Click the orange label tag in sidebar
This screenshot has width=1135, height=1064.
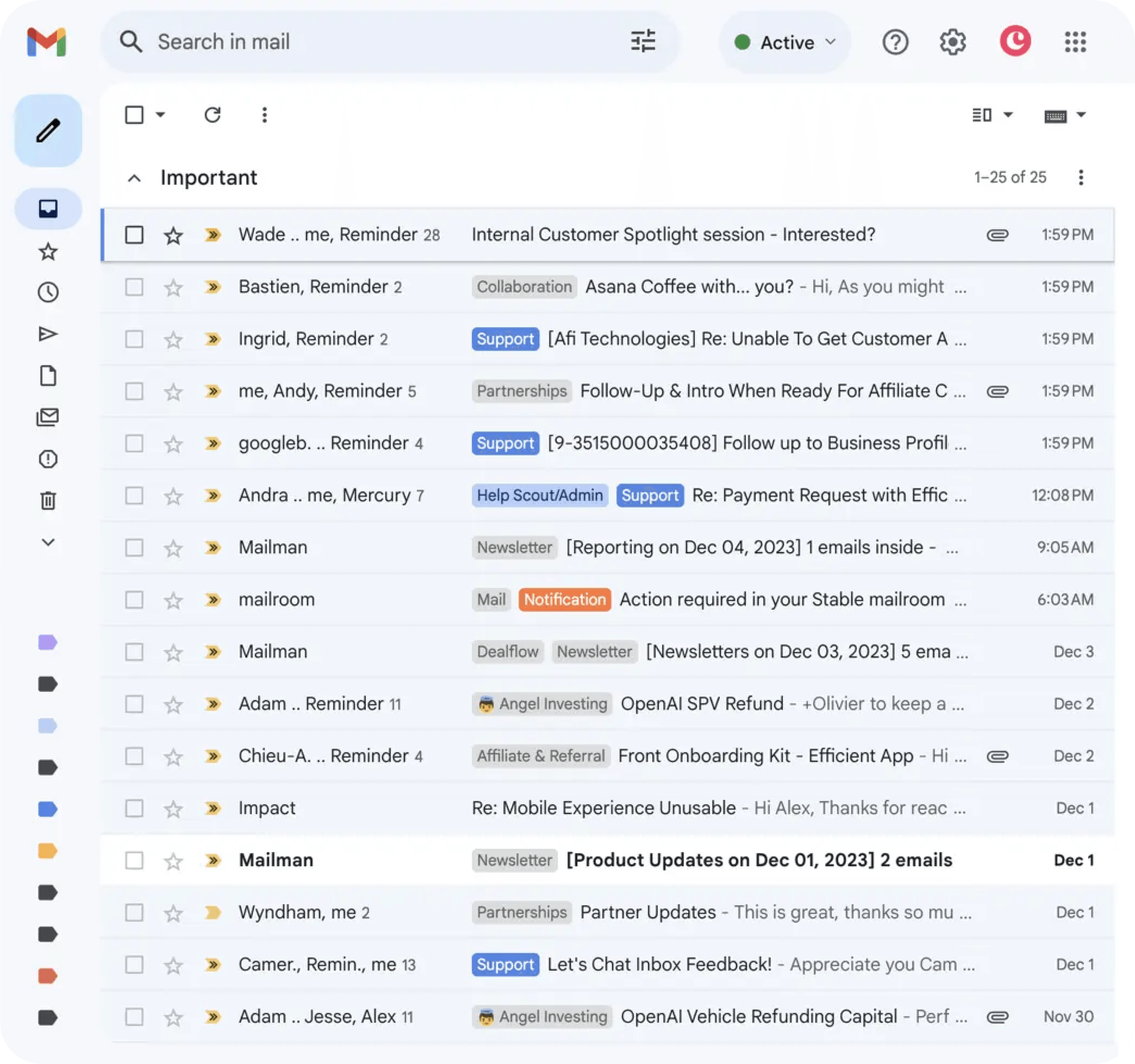[x=48, y=851]
